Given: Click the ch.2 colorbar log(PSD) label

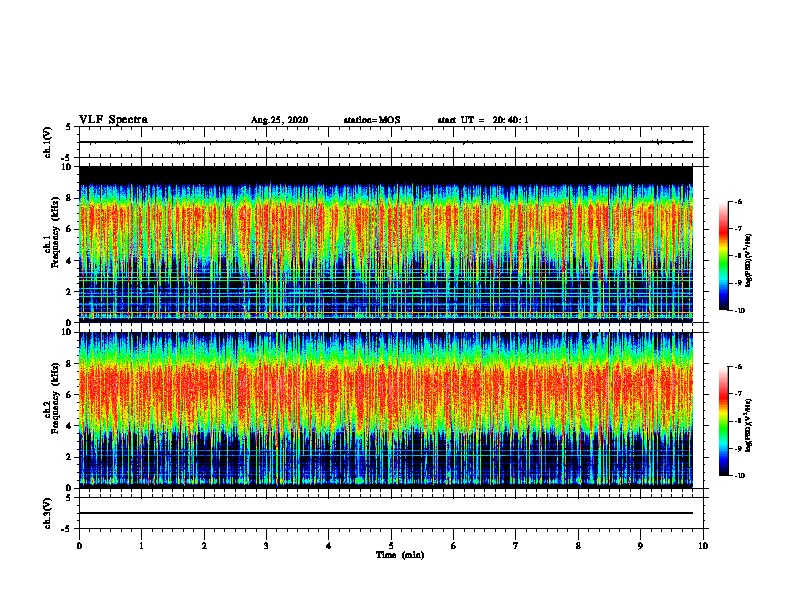Looking at the screenshot, I should click(x=749, y=425).
